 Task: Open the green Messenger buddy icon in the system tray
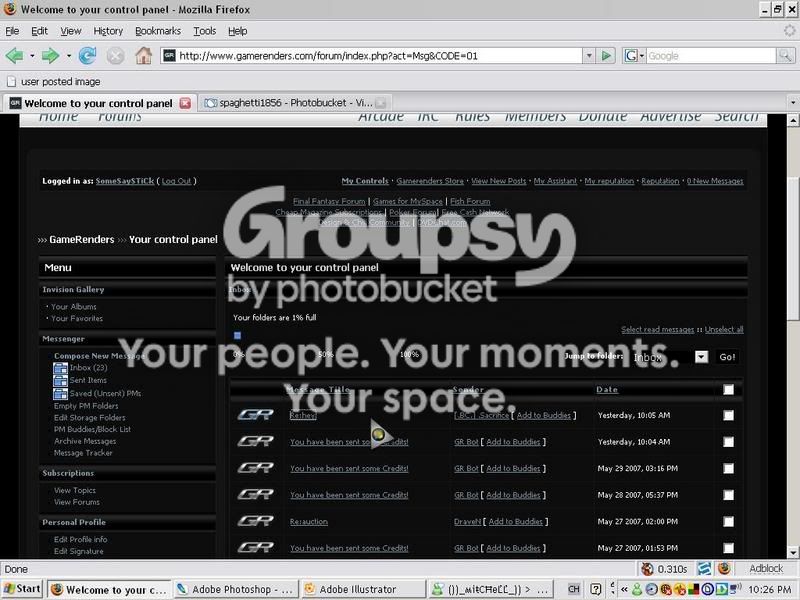637,589
